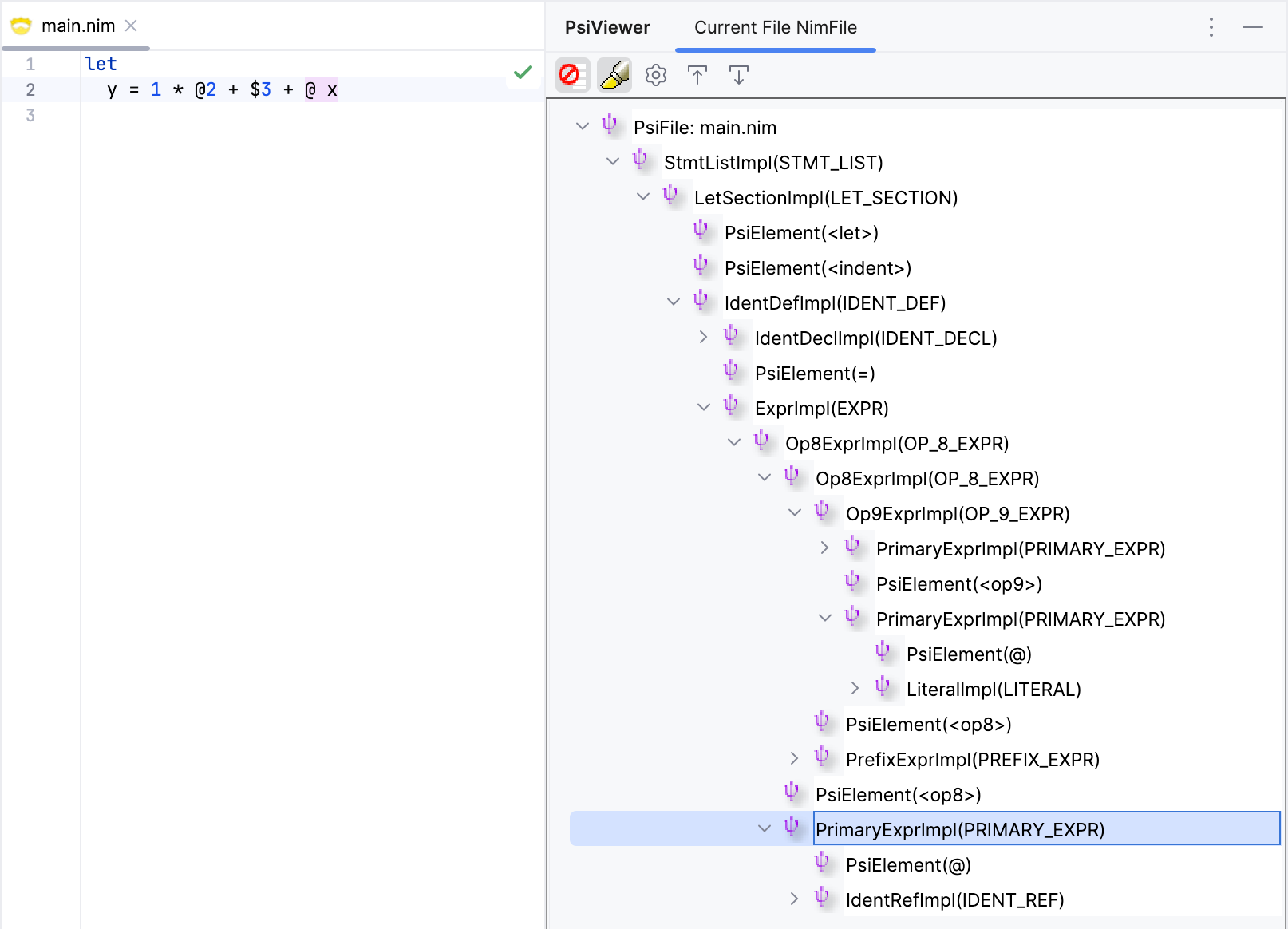Click line number 3 in the gutter
Screen dimensions: 1288x929
coord(30,115)
